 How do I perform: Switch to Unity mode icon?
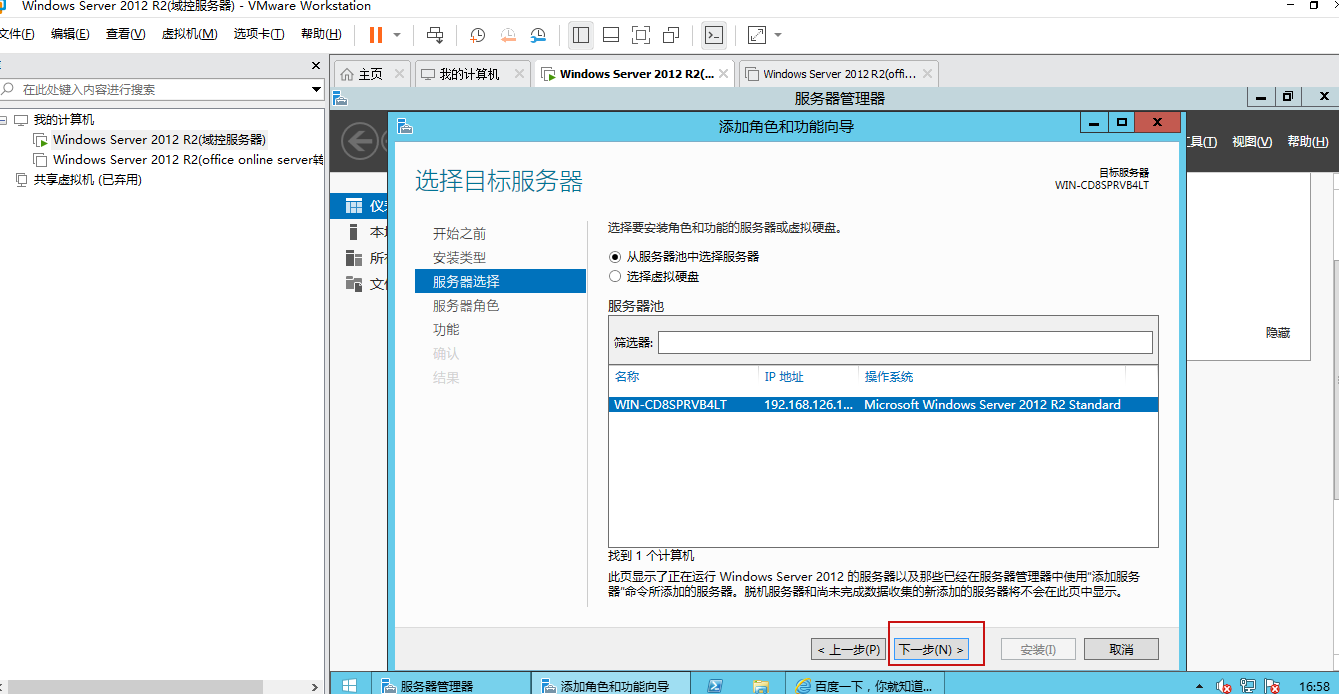671,35
